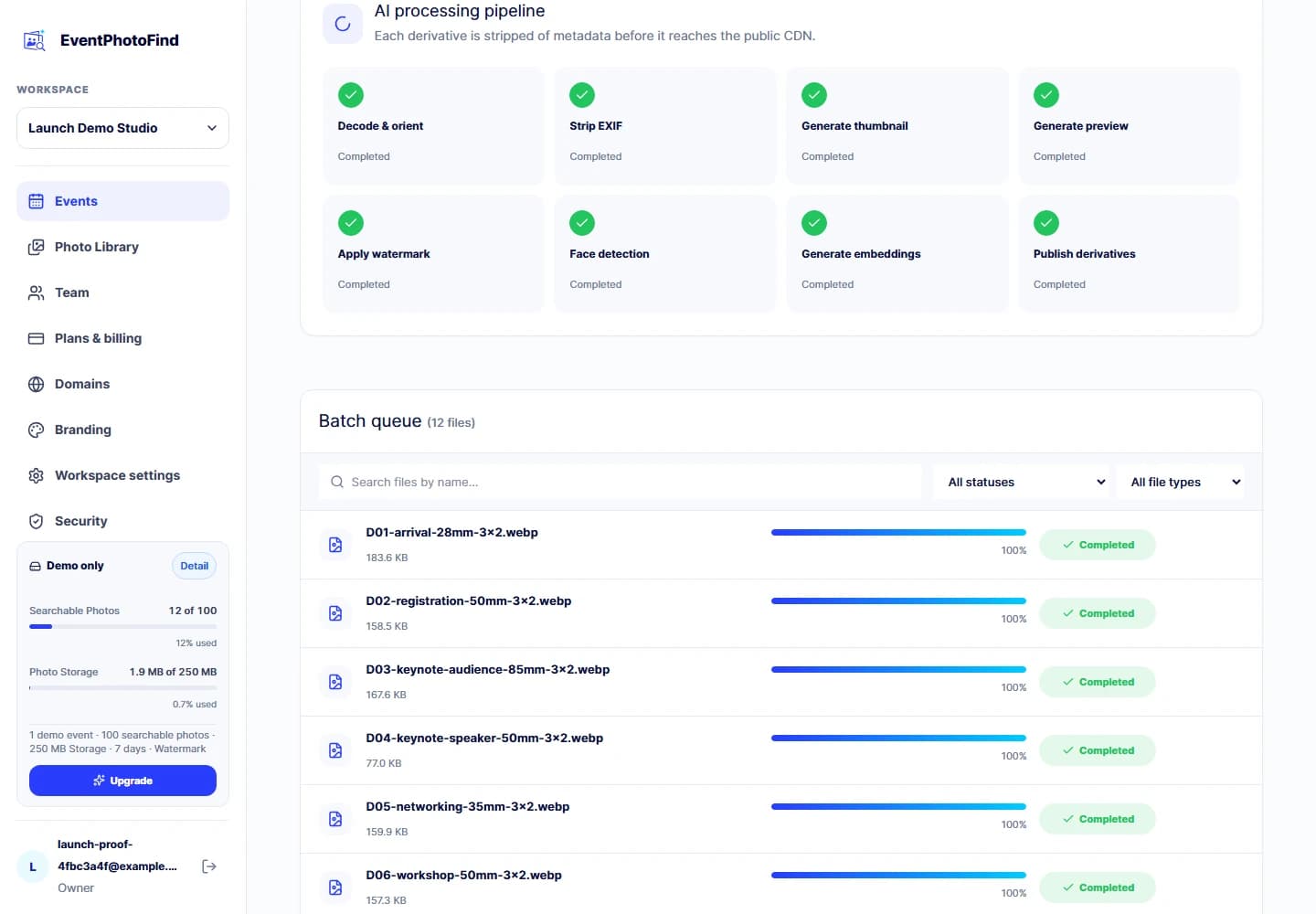Open the Launch Demo Studio workspace dropdown
Image resolution: width=1316 pixels, height=914 pixels.
122,128
